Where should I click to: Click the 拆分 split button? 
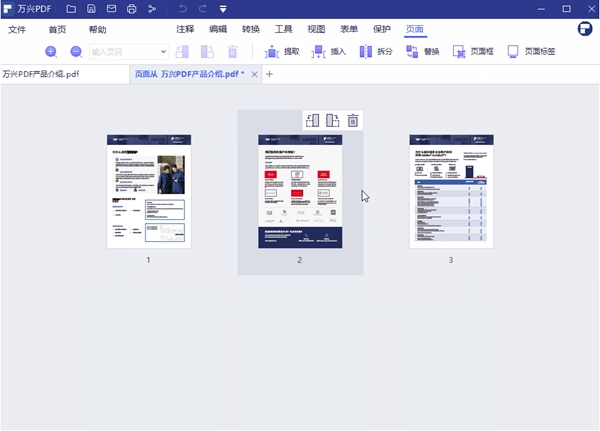point(377,51)
